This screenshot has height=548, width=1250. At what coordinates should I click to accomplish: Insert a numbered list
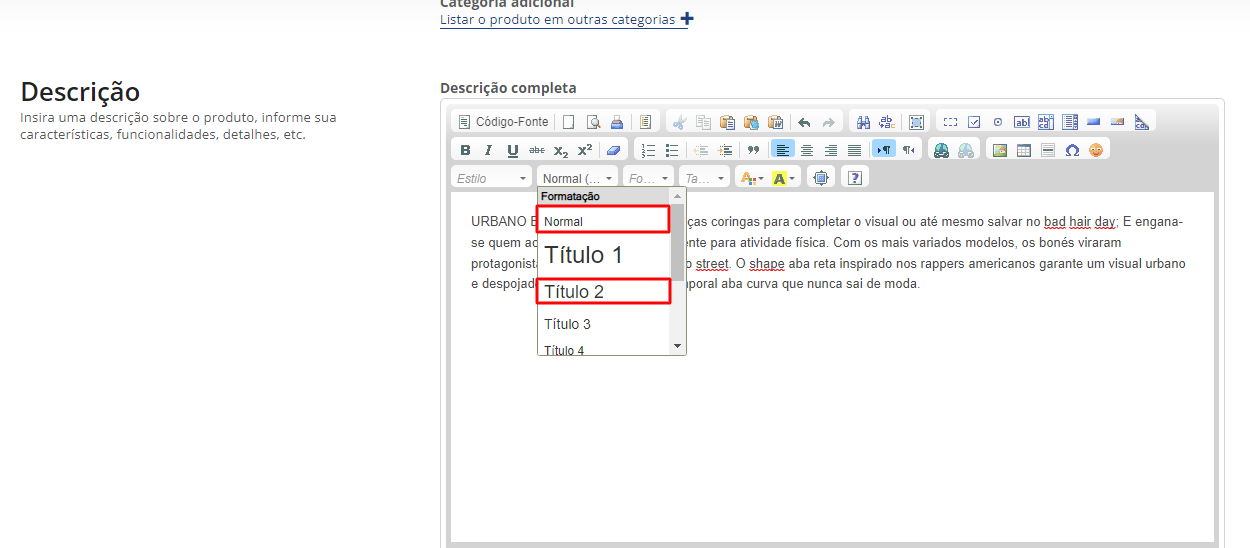[x=648, y=150]
